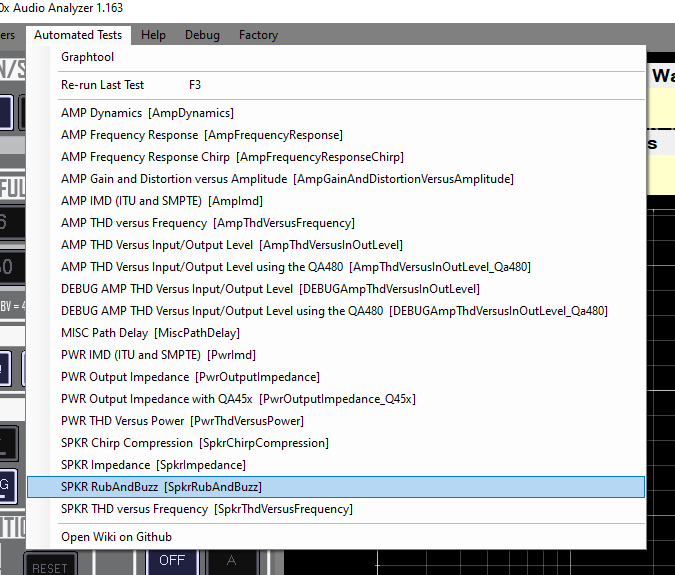Open the Help menu
The height and width of the screenshot is (575, 675).
point(153,35)
